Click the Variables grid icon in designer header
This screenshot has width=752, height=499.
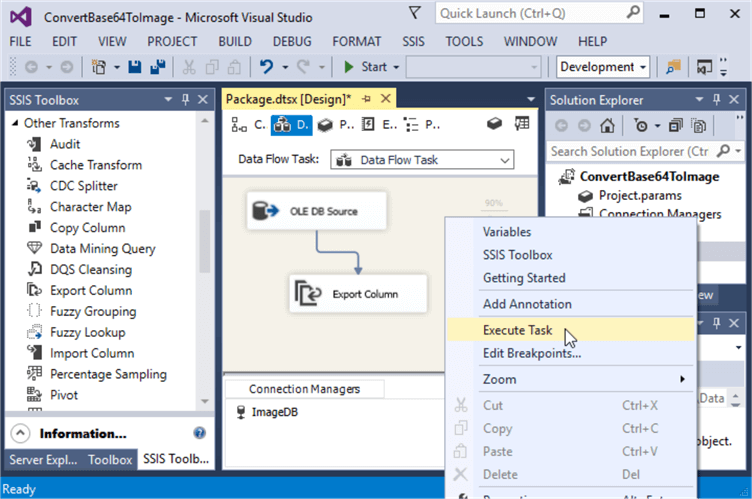[x=522, y=124]
